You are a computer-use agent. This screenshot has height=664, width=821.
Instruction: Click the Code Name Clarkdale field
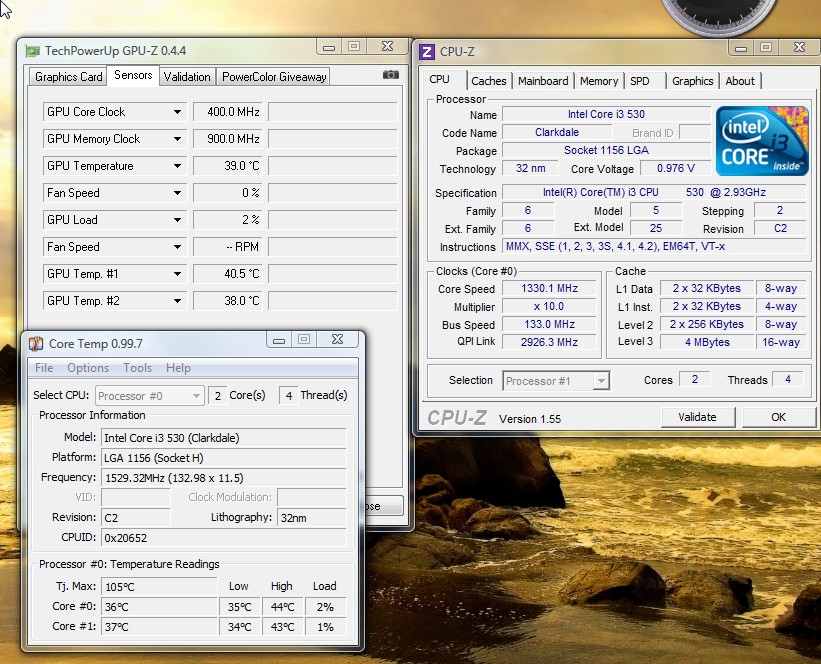(557, 132)
